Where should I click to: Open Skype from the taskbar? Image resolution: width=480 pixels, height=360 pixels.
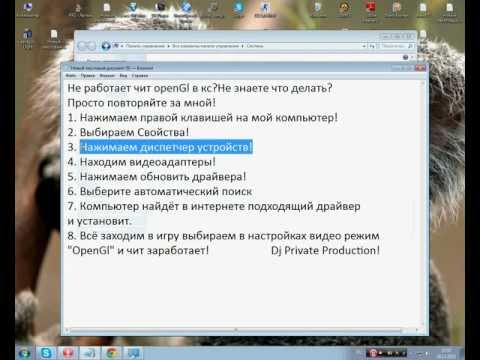(x=46, y=353)
